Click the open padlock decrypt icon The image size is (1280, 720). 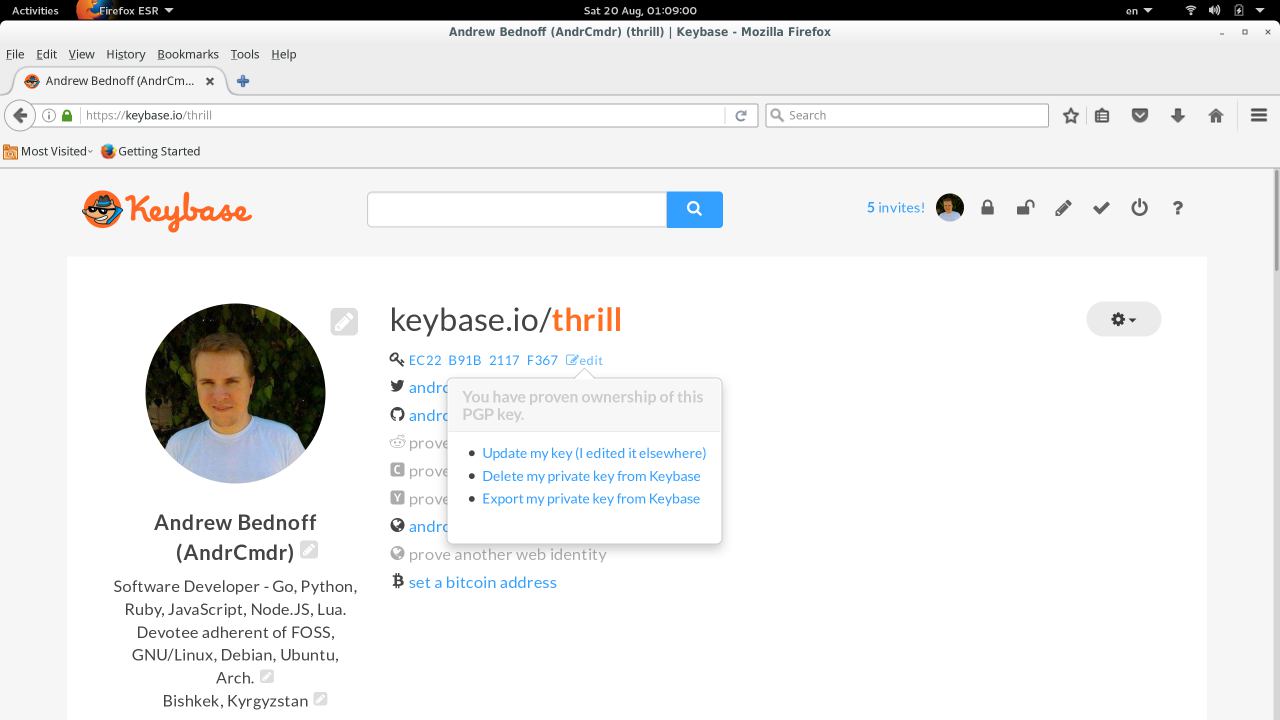point(1025,208)
